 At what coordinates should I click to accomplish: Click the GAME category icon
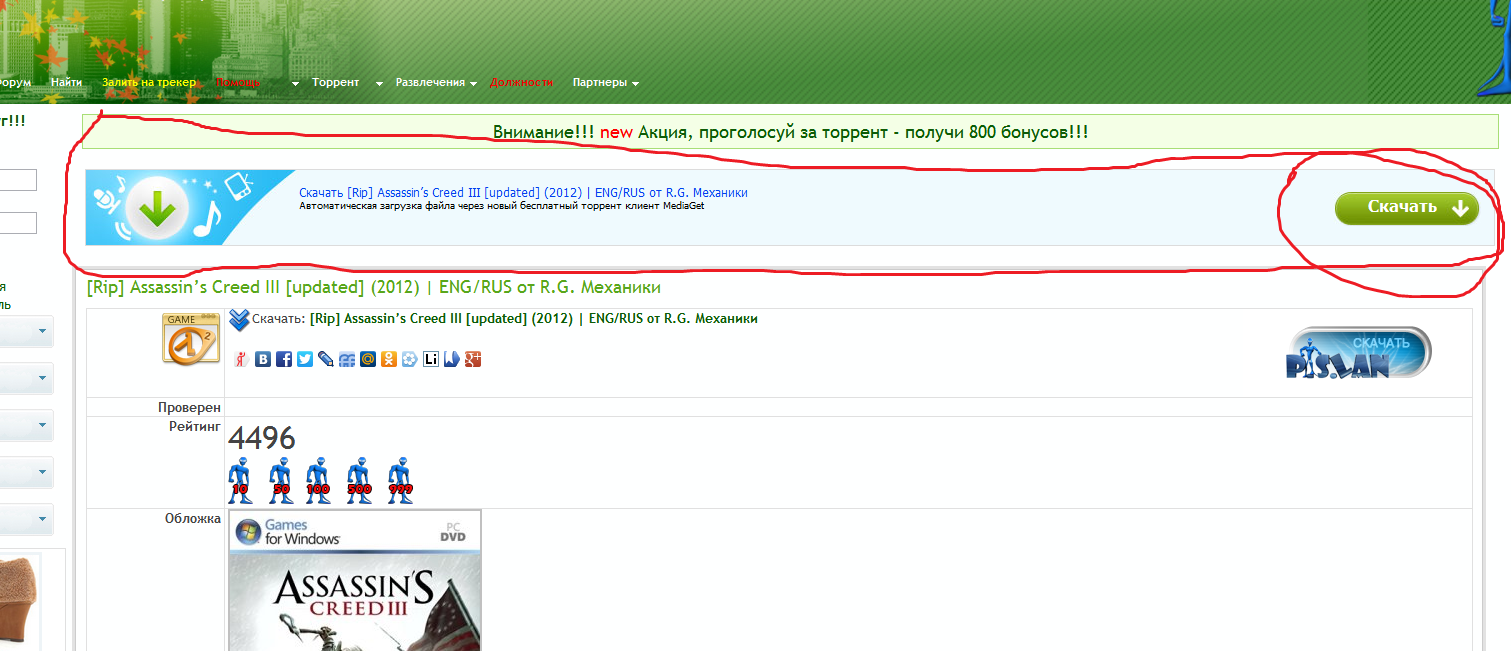pyautogui.click(x=191, y=338)
